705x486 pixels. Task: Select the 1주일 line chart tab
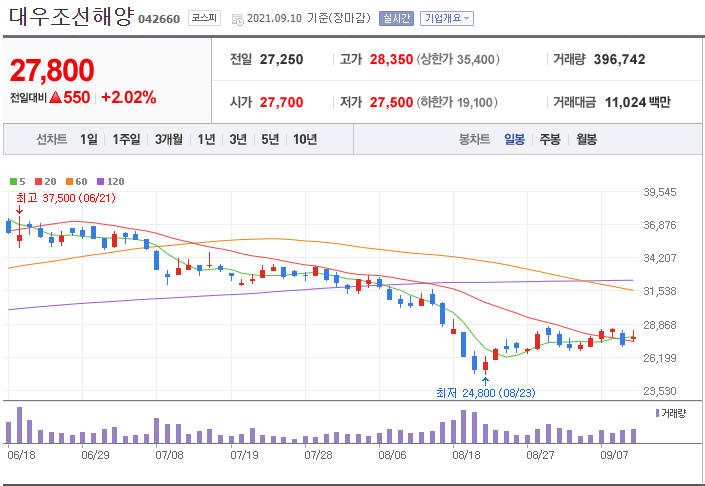[126, 139]
